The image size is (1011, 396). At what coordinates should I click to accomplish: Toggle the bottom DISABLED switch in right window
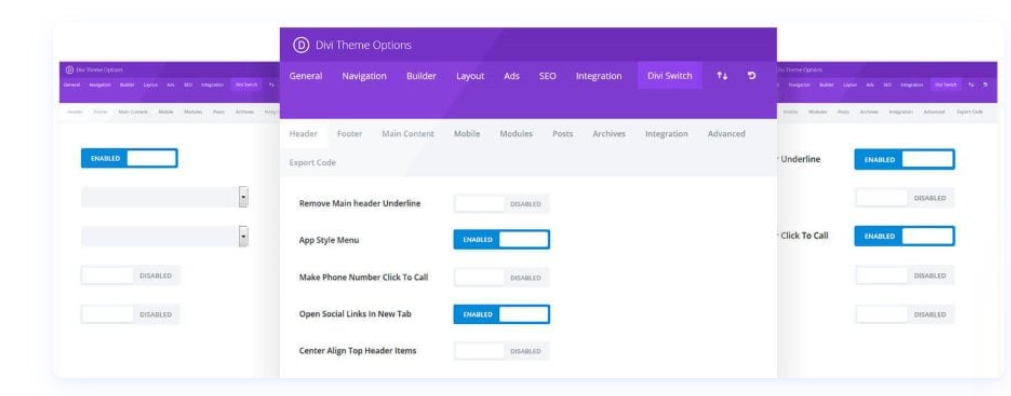coord(905,315)
